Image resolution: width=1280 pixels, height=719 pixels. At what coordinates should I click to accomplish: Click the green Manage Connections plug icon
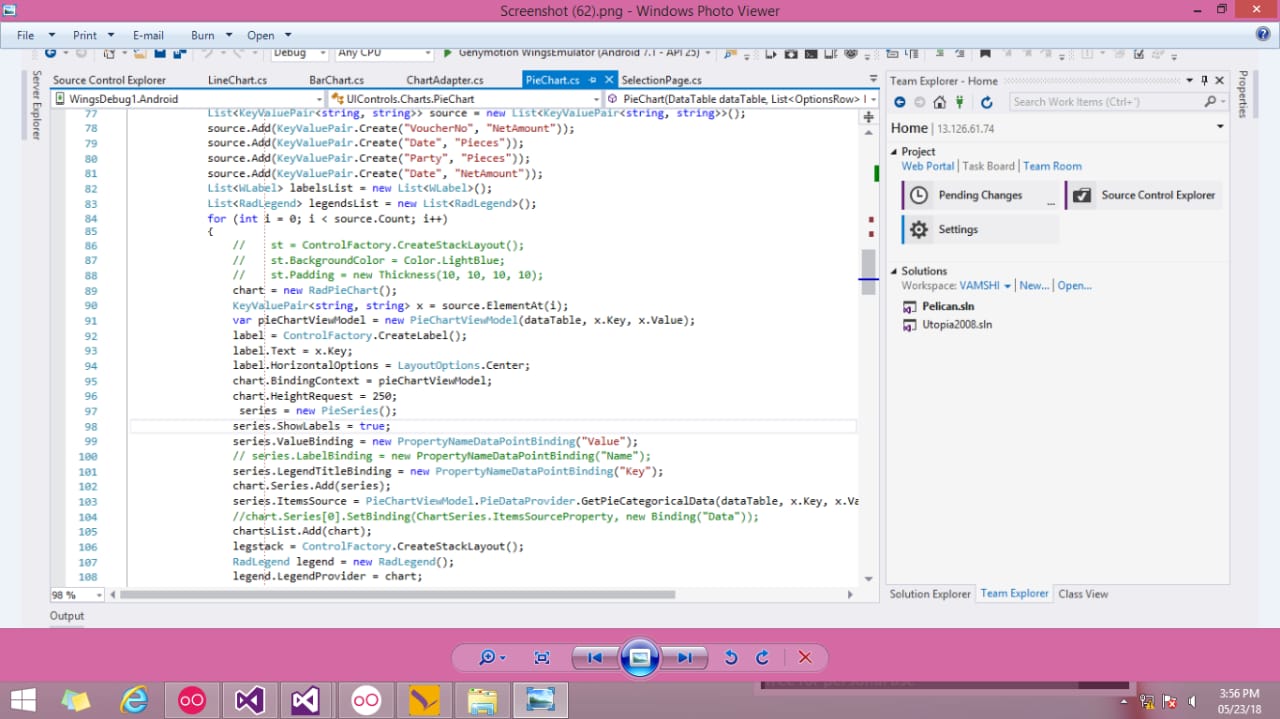(x=960, y=102)
